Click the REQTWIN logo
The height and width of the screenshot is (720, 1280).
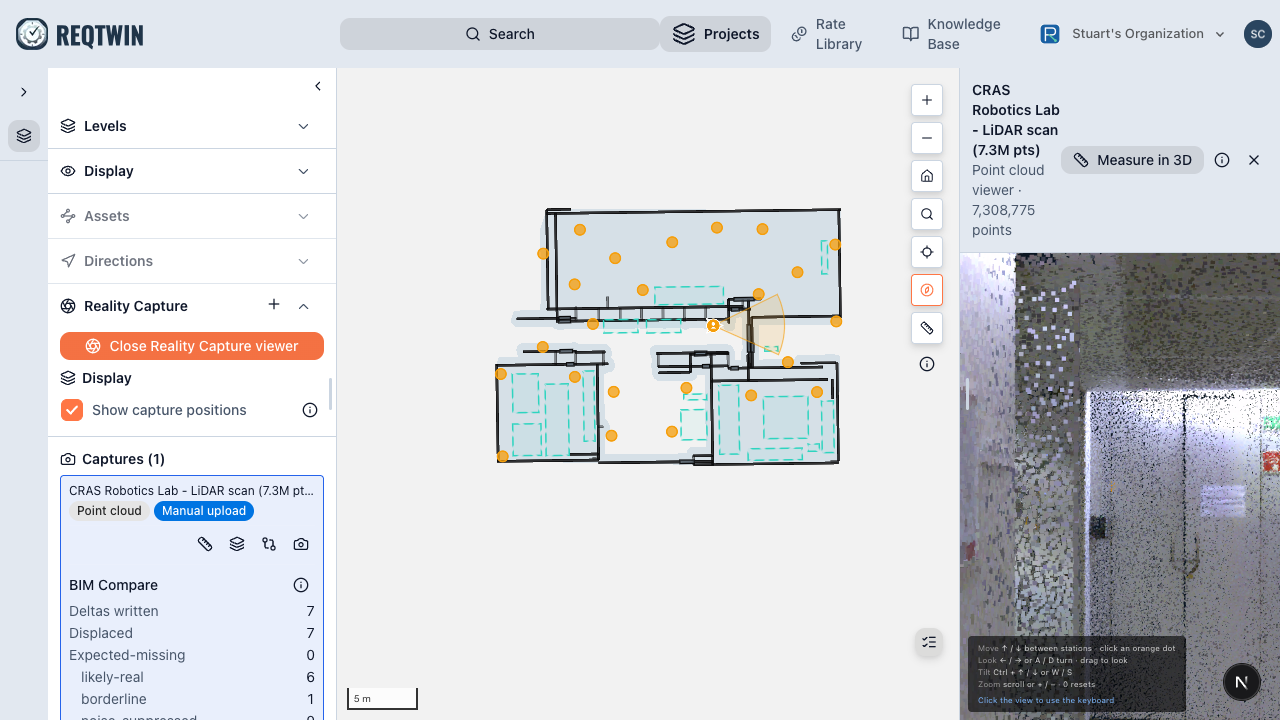[x=80, y=34]
